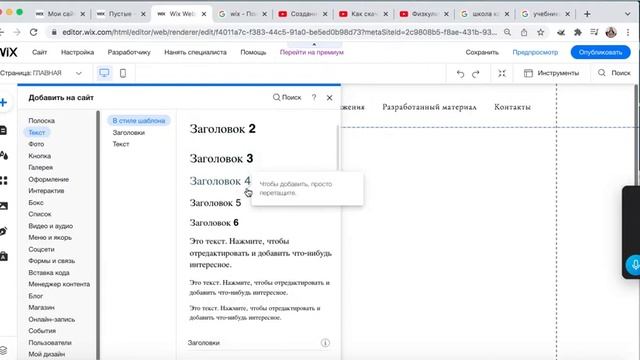Image resolution: width=640 pixels, height=360 pixels.
Task: Click the share icon in address bar
Action: 524,32
